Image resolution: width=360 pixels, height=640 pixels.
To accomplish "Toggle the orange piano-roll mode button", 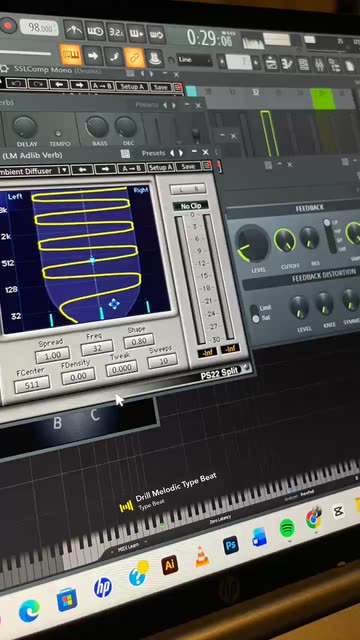I will 71,54.
